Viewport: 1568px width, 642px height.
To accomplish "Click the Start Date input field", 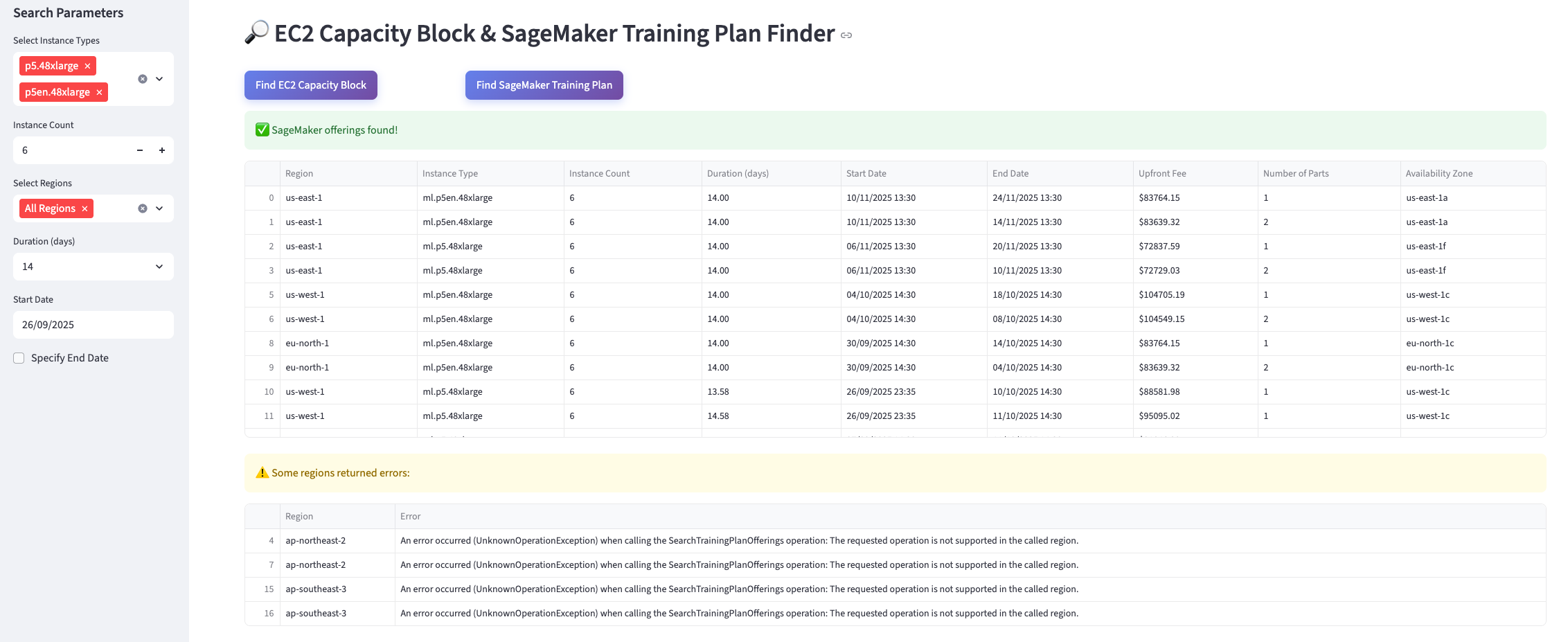I will pyautogui.click(x=93, y=324).
